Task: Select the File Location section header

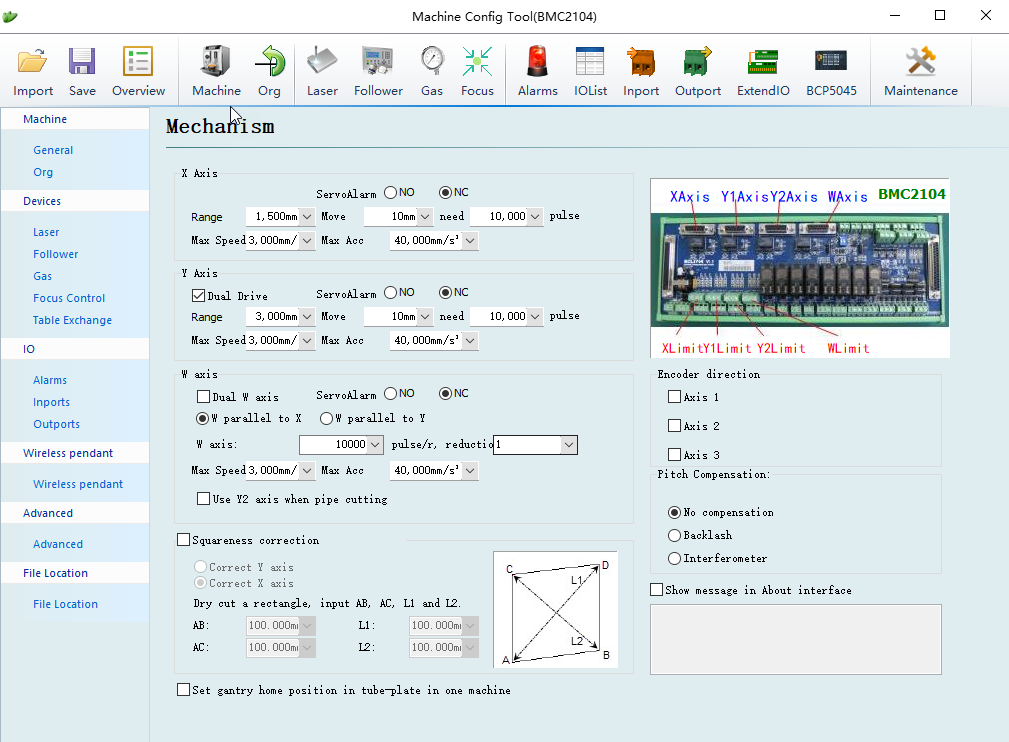Action: coord(75,573)
